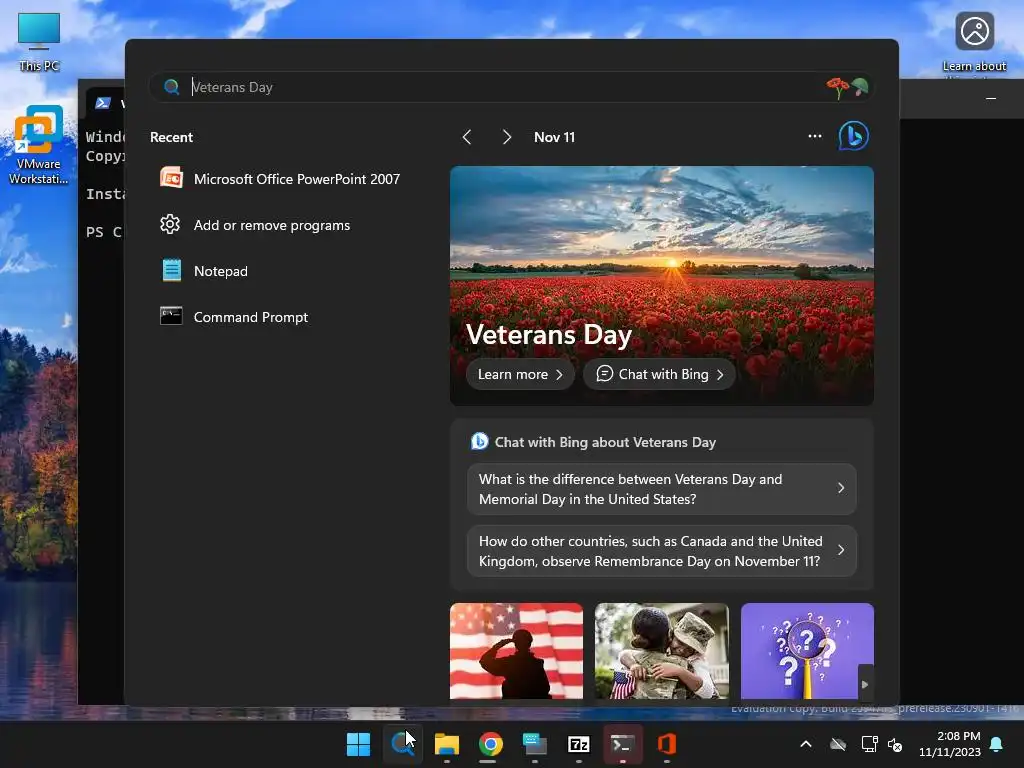Select VMware Workstation desktop shortcut
1024x768 pixels.
(x=39, y=145)
